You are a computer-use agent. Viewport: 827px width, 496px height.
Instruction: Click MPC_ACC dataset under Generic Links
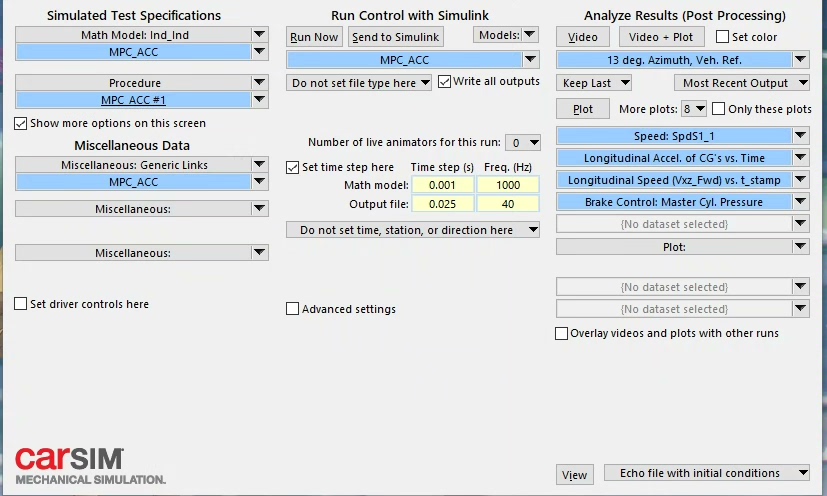coord(133,182)
